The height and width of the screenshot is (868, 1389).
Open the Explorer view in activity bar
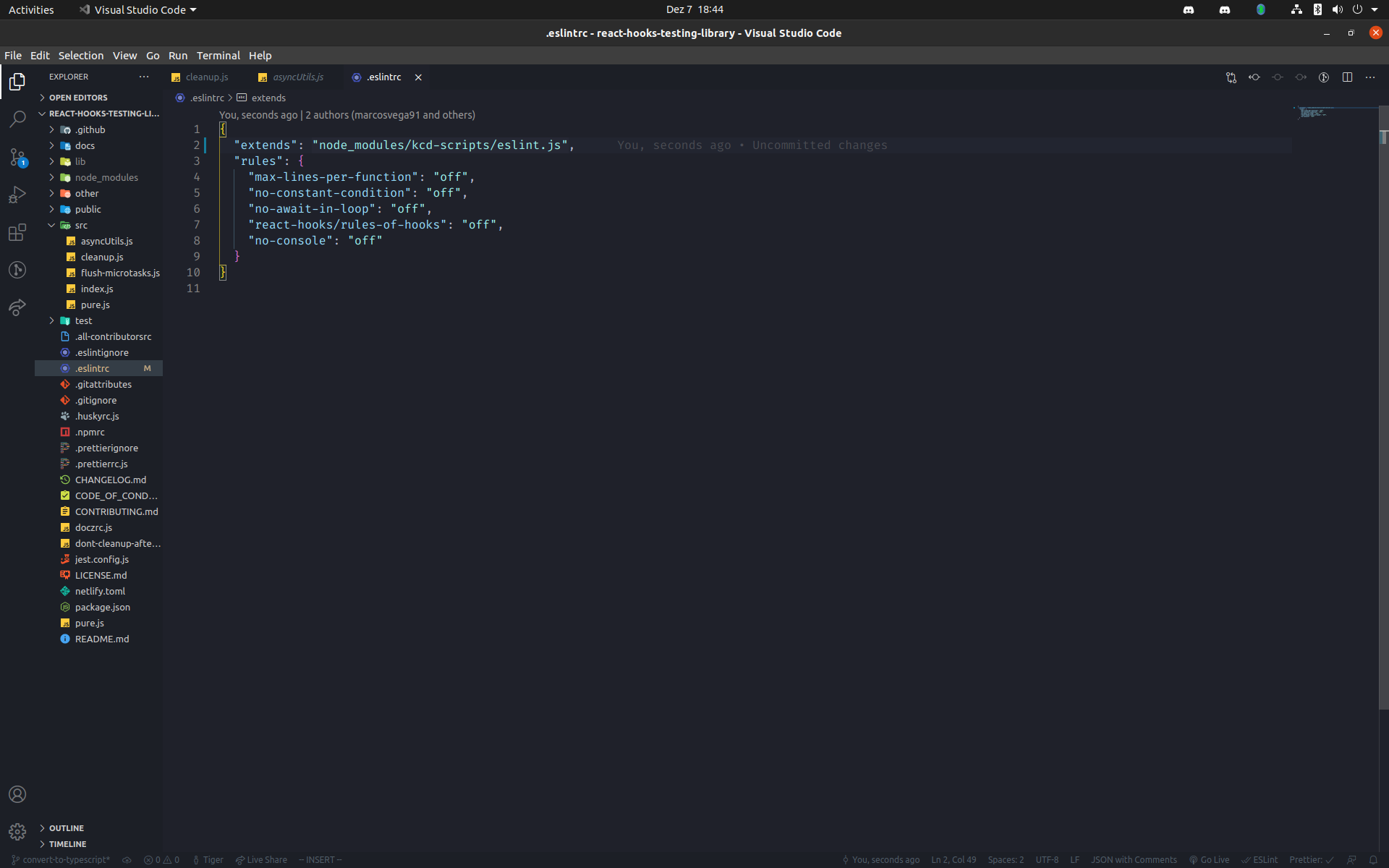(x=17, y=82)
